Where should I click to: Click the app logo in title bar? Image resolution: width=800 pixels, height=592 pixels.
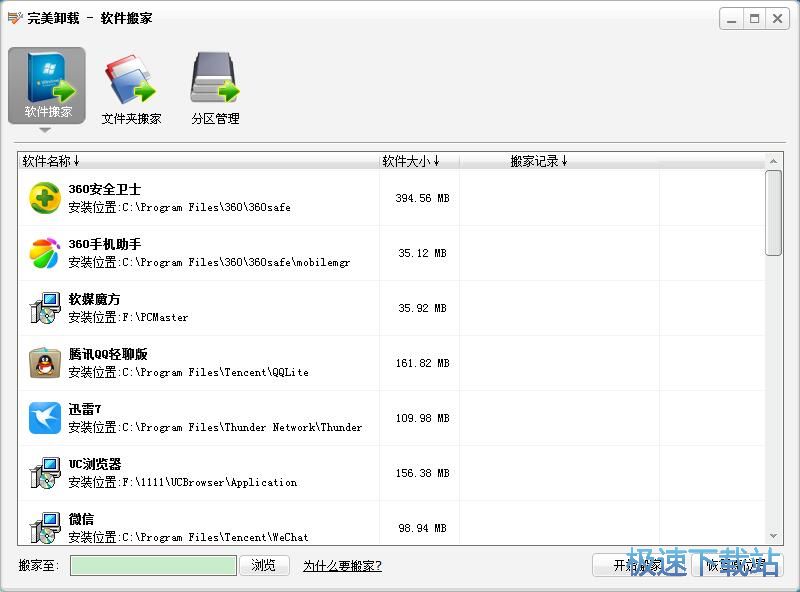tap(15, 18)
